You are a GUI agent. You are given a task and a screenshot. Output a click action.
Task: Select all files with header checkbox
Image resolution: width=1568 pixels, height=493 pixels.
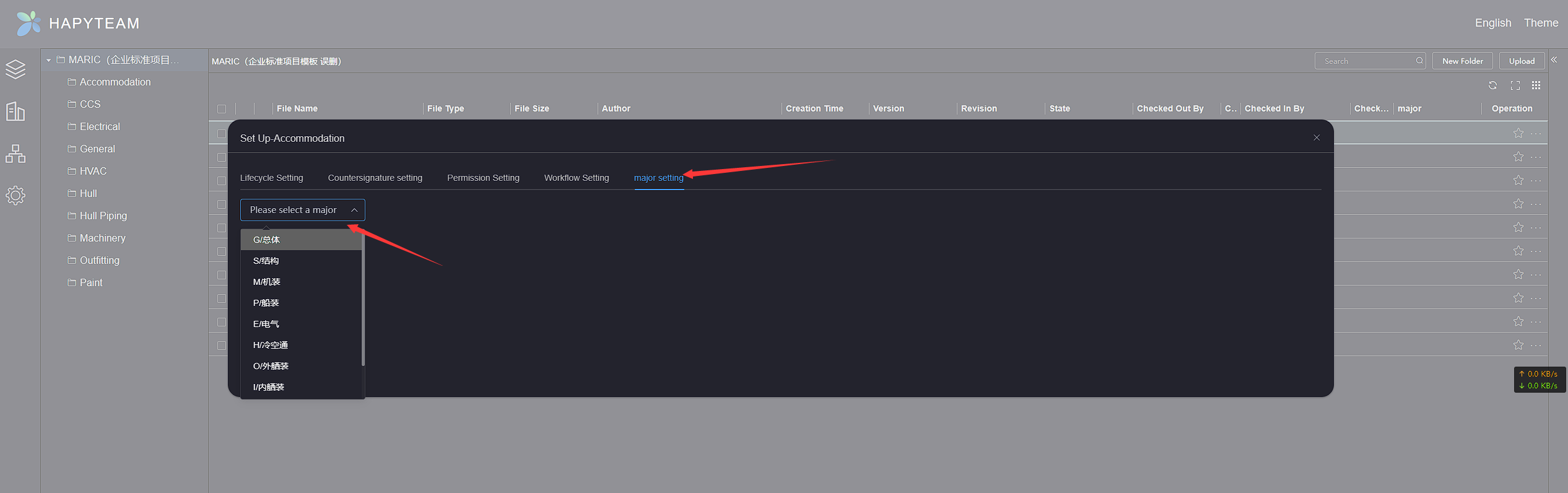(222, 109)
